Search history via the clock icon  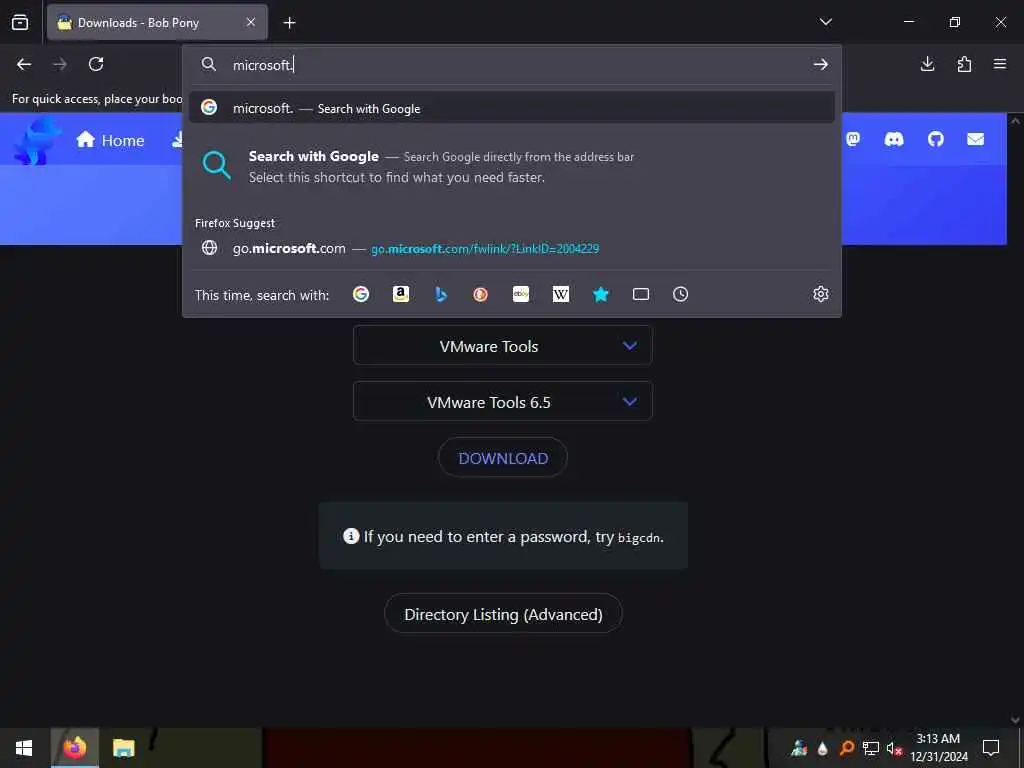tap(680, 295)
